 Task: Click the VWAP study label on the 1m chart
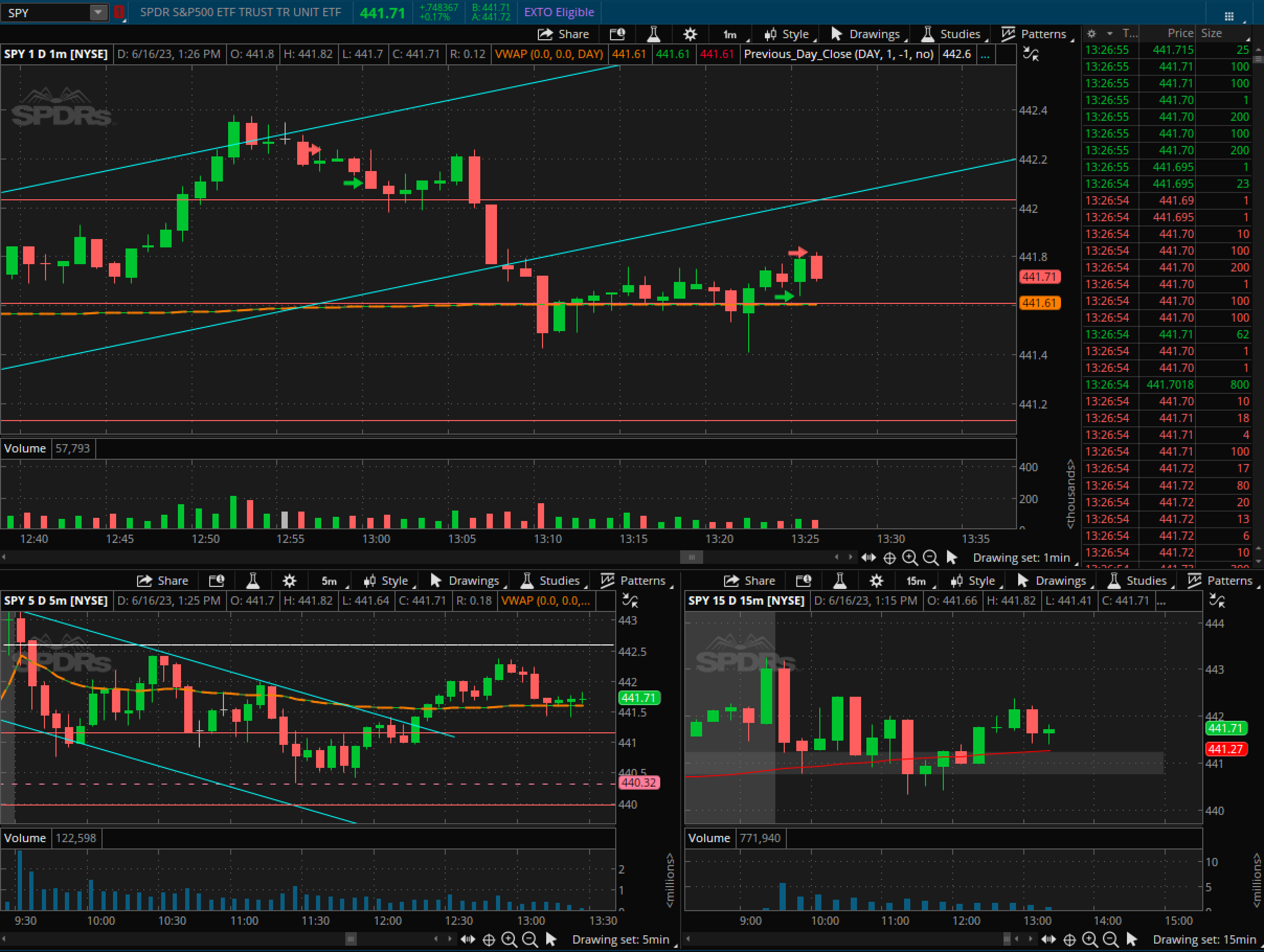tap(549, 54)
